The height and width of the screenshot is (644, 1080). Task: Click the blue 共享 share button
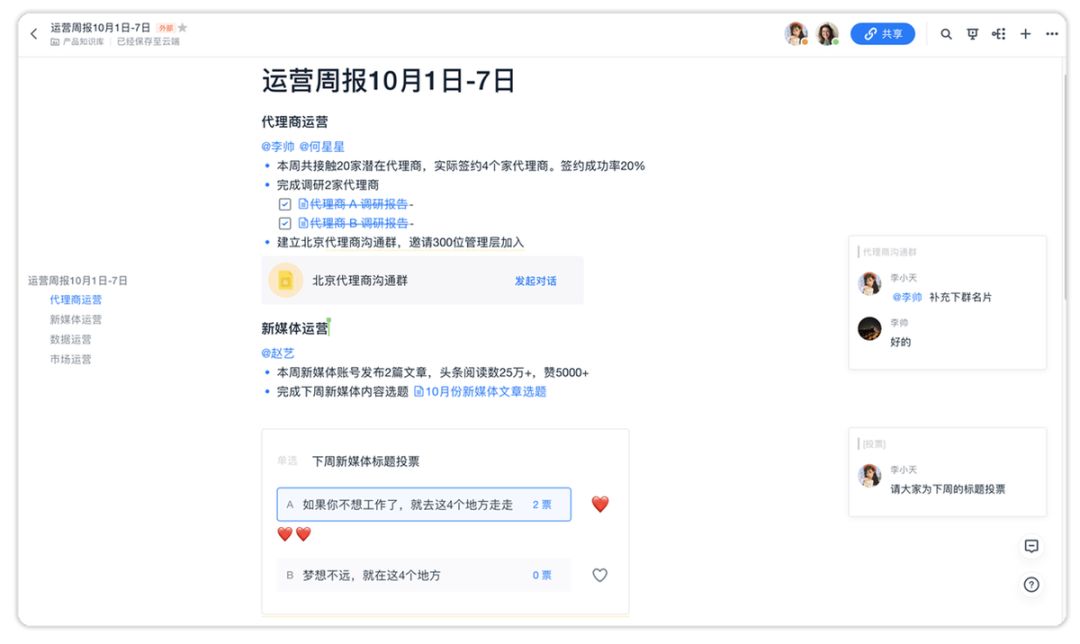(883, 33)
